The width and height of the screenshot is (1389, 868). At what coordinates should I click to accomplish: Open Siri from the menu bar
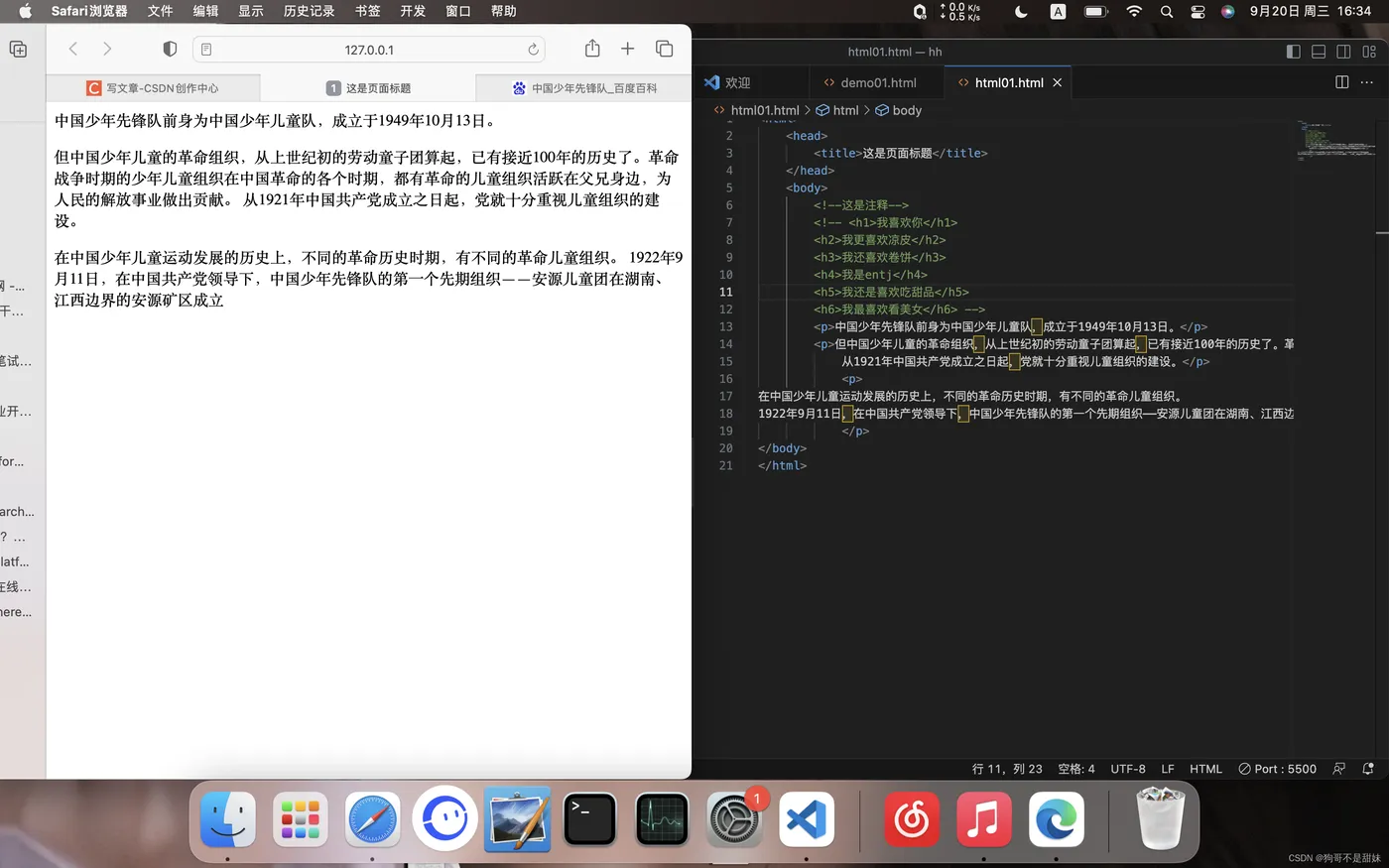1227,11
